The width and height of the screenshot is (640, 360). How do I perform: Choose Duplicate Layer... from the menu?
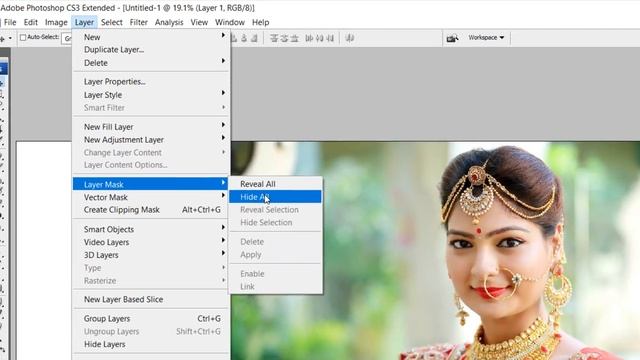(x=151, y=49)
